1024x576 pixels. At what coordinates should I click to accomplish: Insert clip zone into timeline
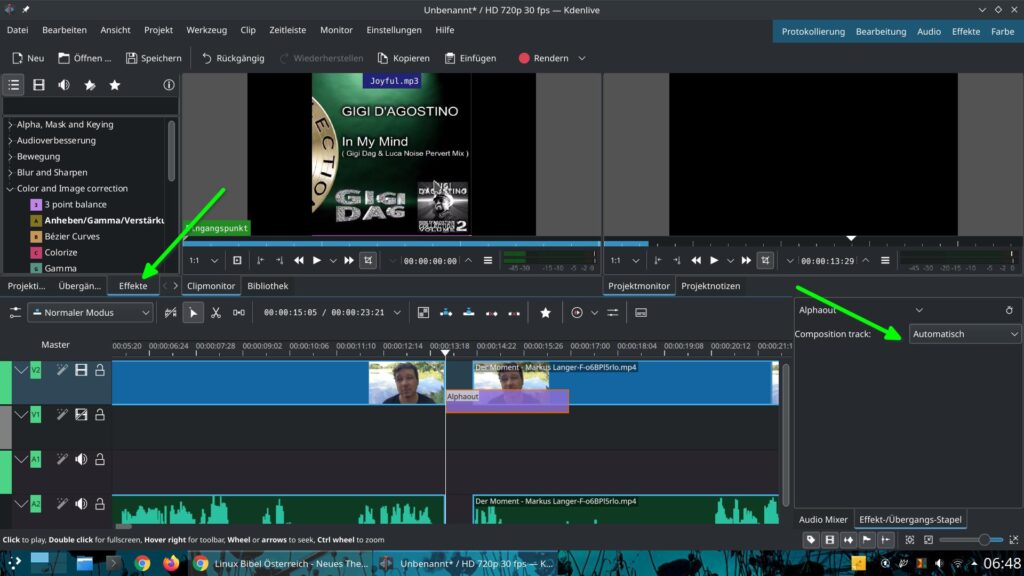[x=446, y=313]
